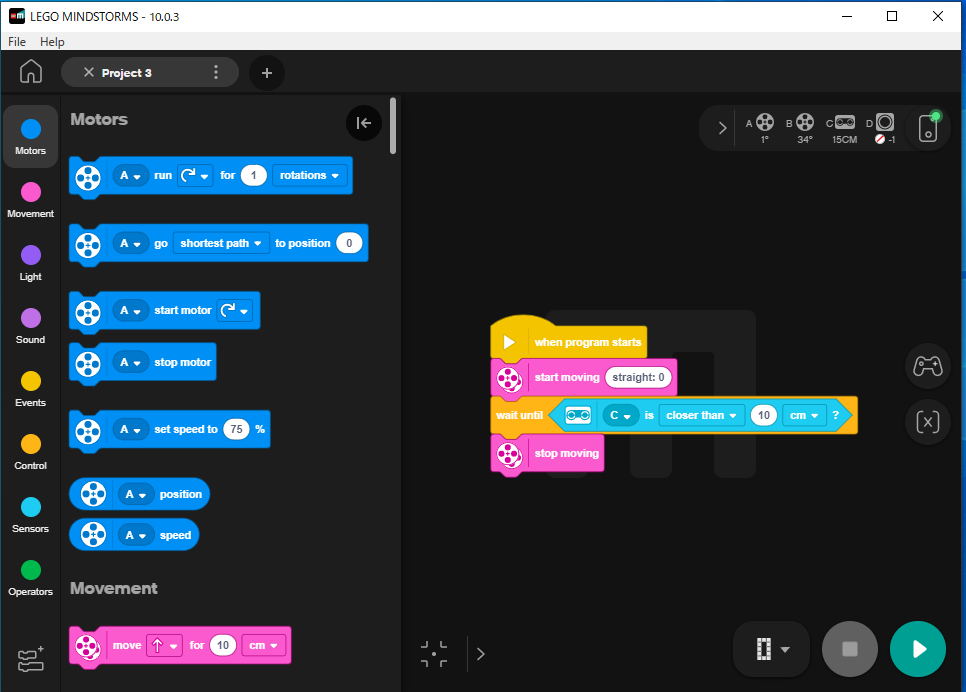
Task: Open port dropdown in start motor block
Action: 131,311
